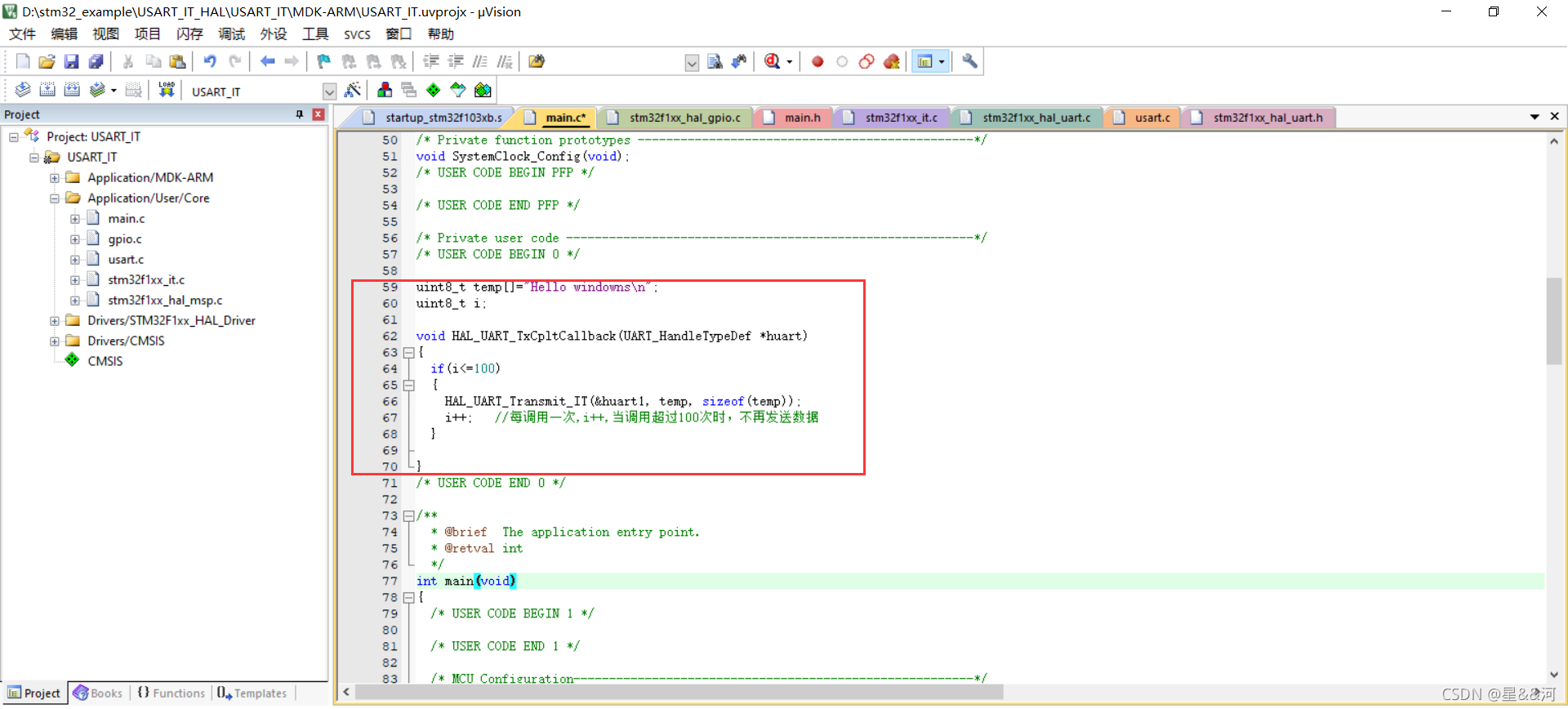Switch to the stm32f1xx_hal_gpio.c tab
Screen dimensions: 1568x709
coord(675,118)
